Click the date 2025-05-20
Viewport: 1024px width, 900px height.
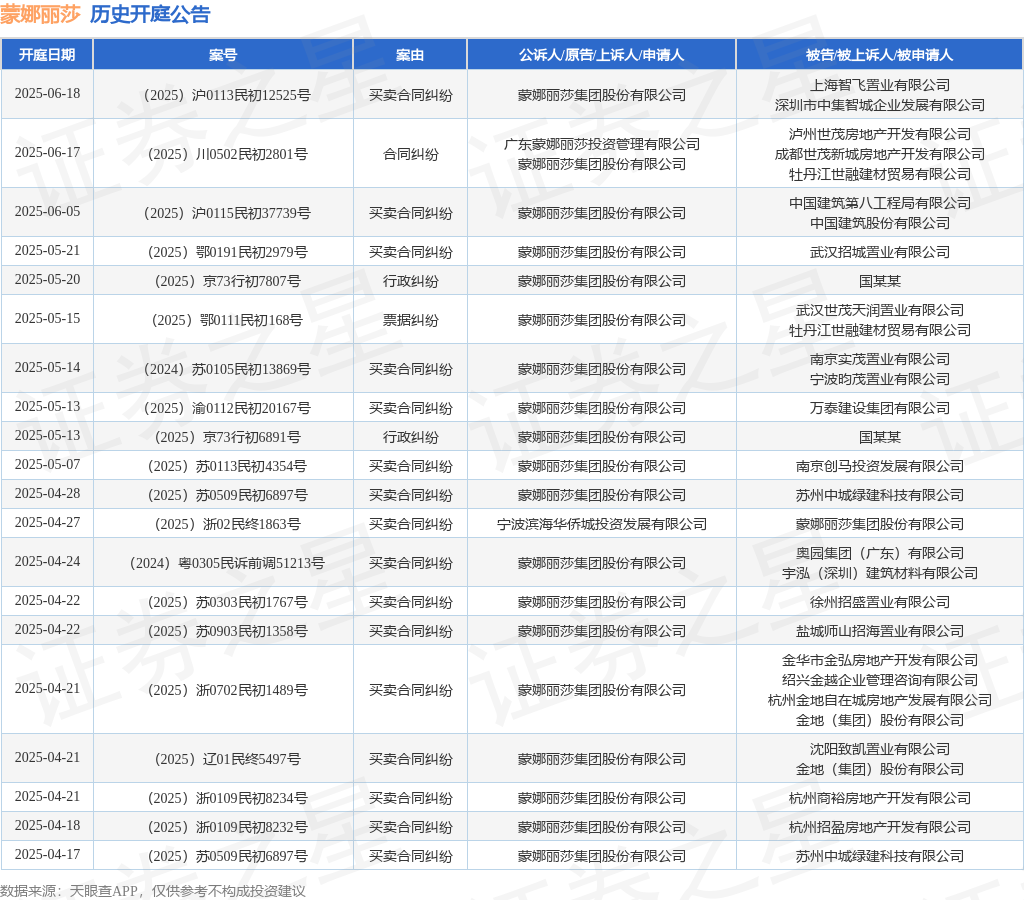pyautogui.click(x=47, y=279)
